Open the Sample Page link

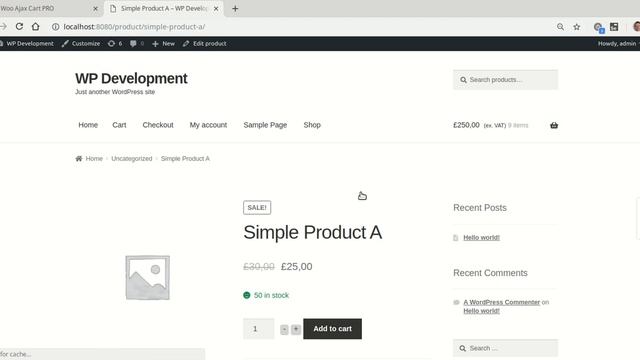tap(265, 125)
